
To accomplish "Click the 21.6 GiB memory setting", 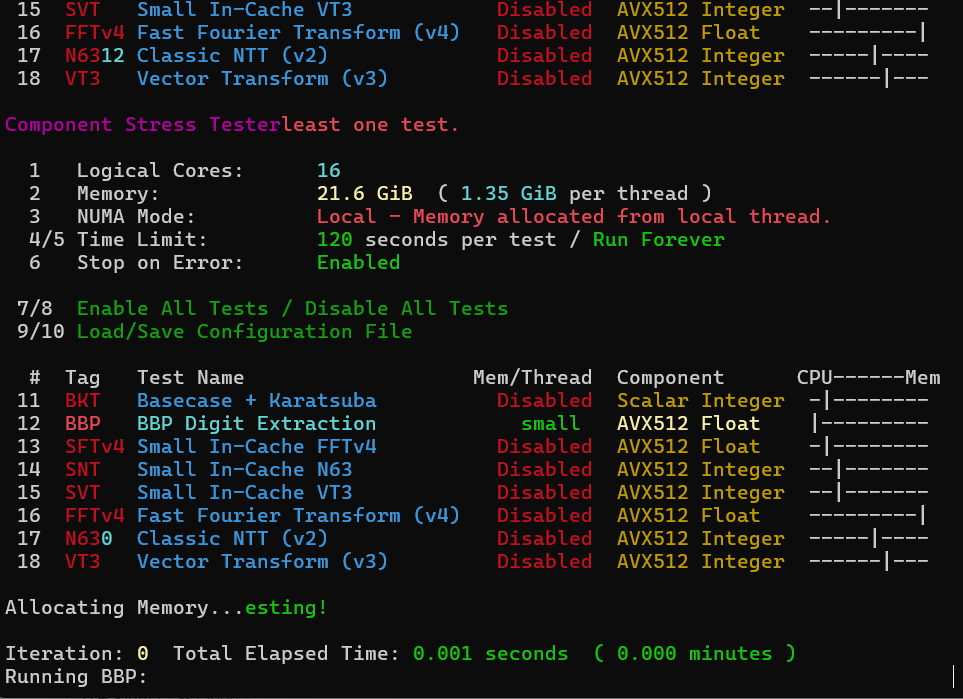I will click(365, 193).
